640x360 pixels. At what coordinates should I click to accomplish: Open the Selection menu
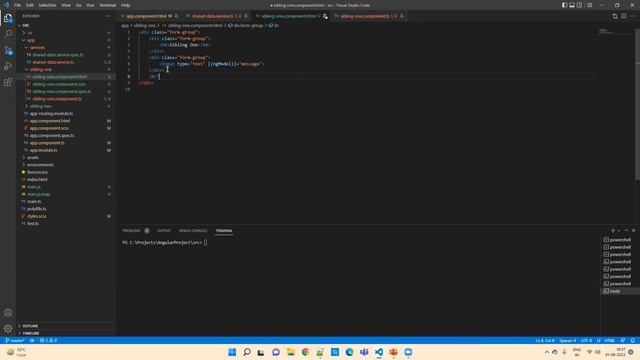pyautogui.click(x=47, y=5)
